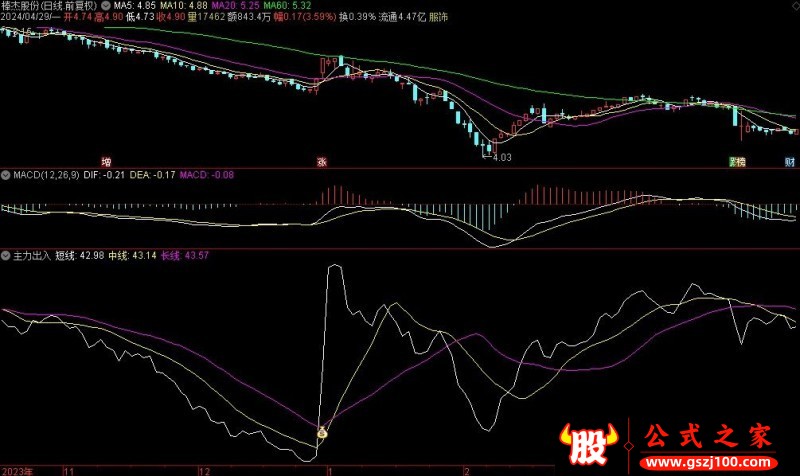Click the 服饰 sector label
Screen dimensions: 800x476
(439, 17)
